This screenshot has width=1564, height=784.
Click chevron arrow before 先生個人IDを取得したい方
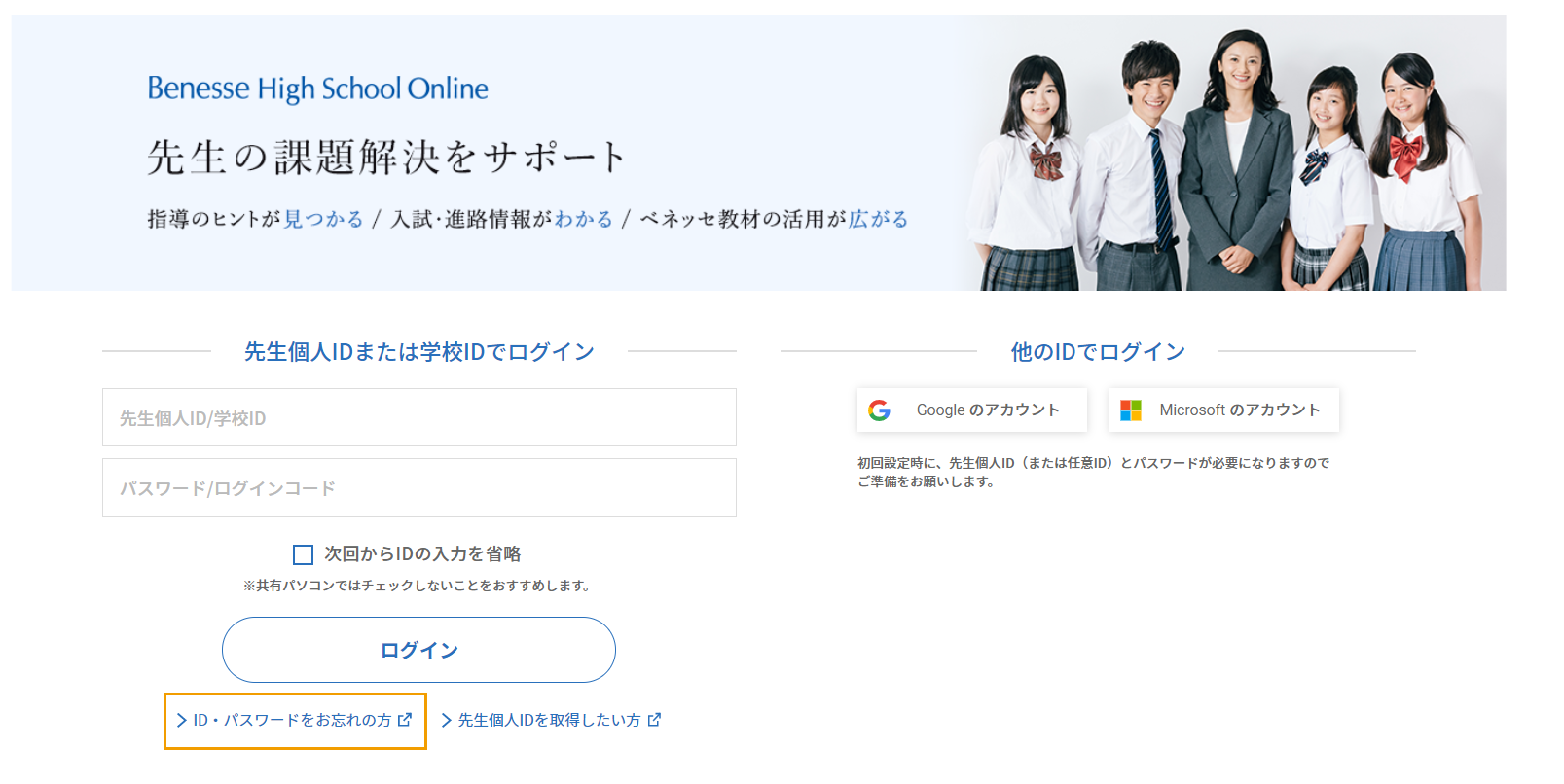[x=446, y=720]
